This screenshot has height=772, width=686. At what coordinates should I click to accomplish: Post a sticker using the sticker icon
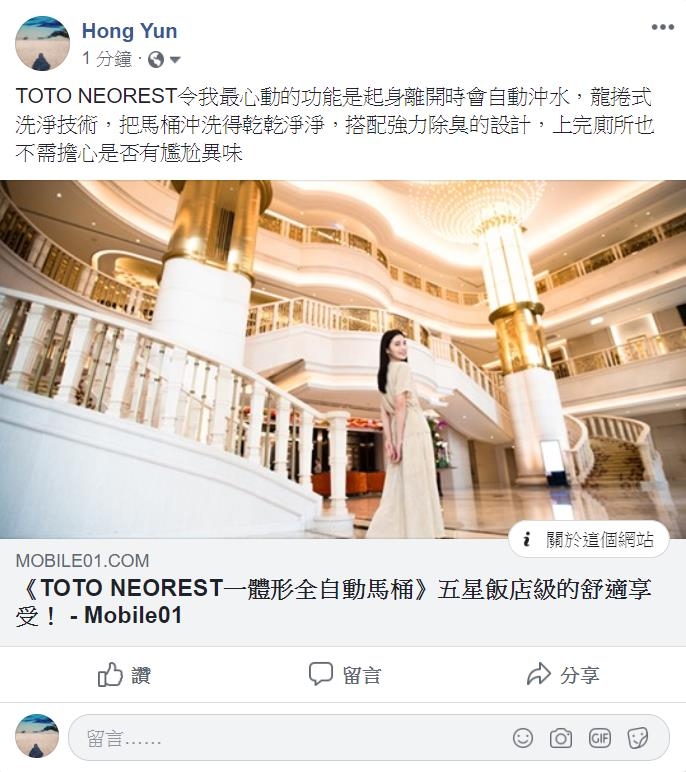[638, 738]
